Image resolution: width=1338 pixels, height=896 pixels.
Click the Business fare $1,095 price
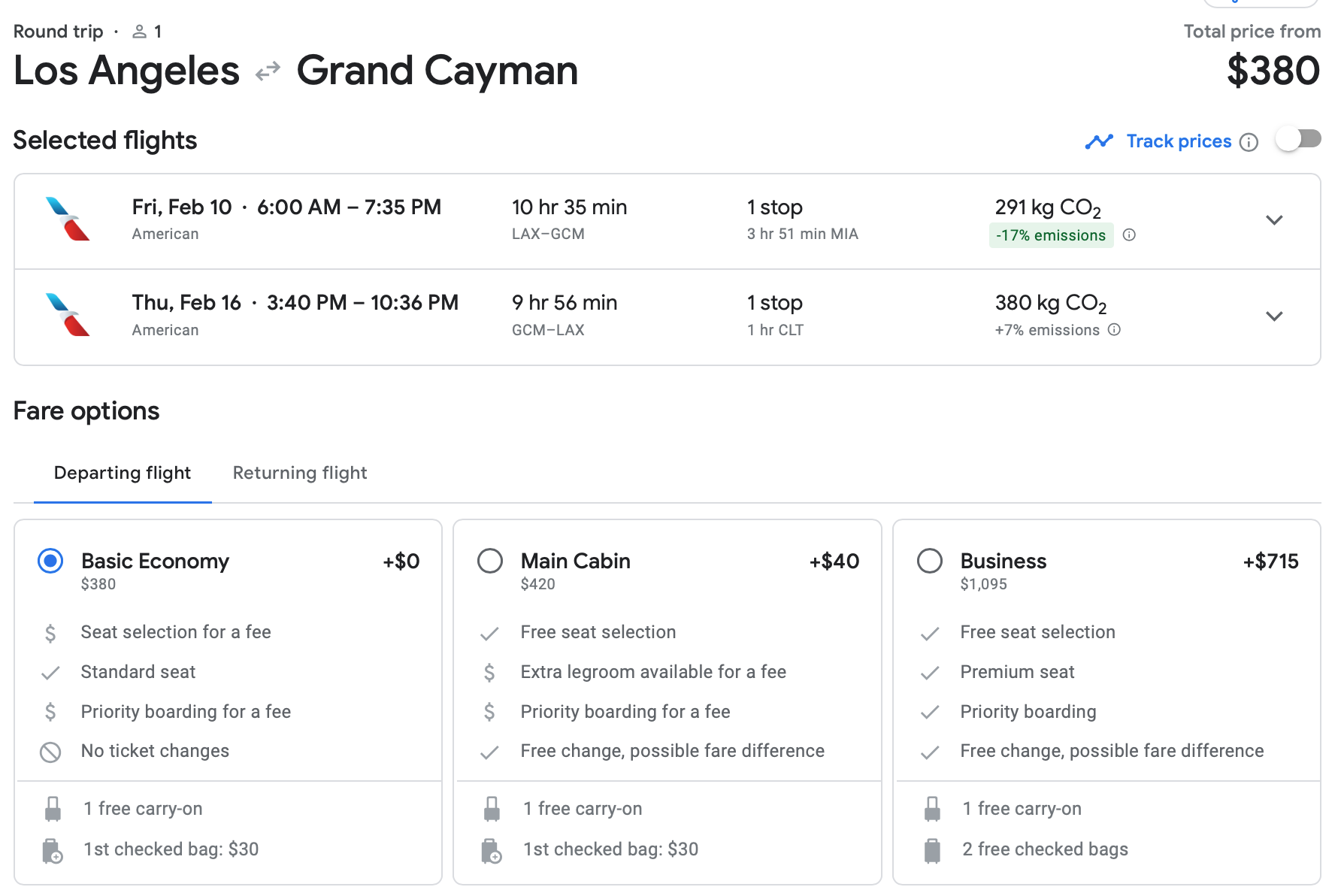coord(983,584)
